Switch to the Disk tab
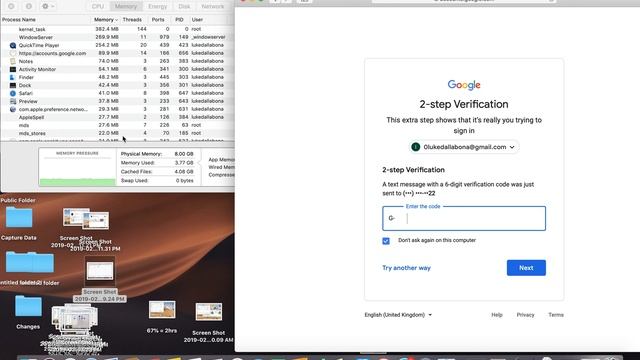Screen dimensions: 640x360 (x=184, y=7)
